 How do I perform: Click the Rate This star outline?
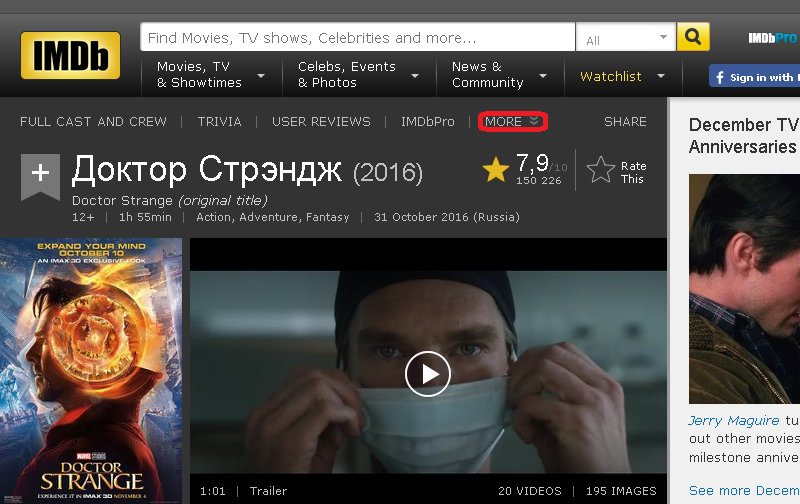click(x=601, y=169)
